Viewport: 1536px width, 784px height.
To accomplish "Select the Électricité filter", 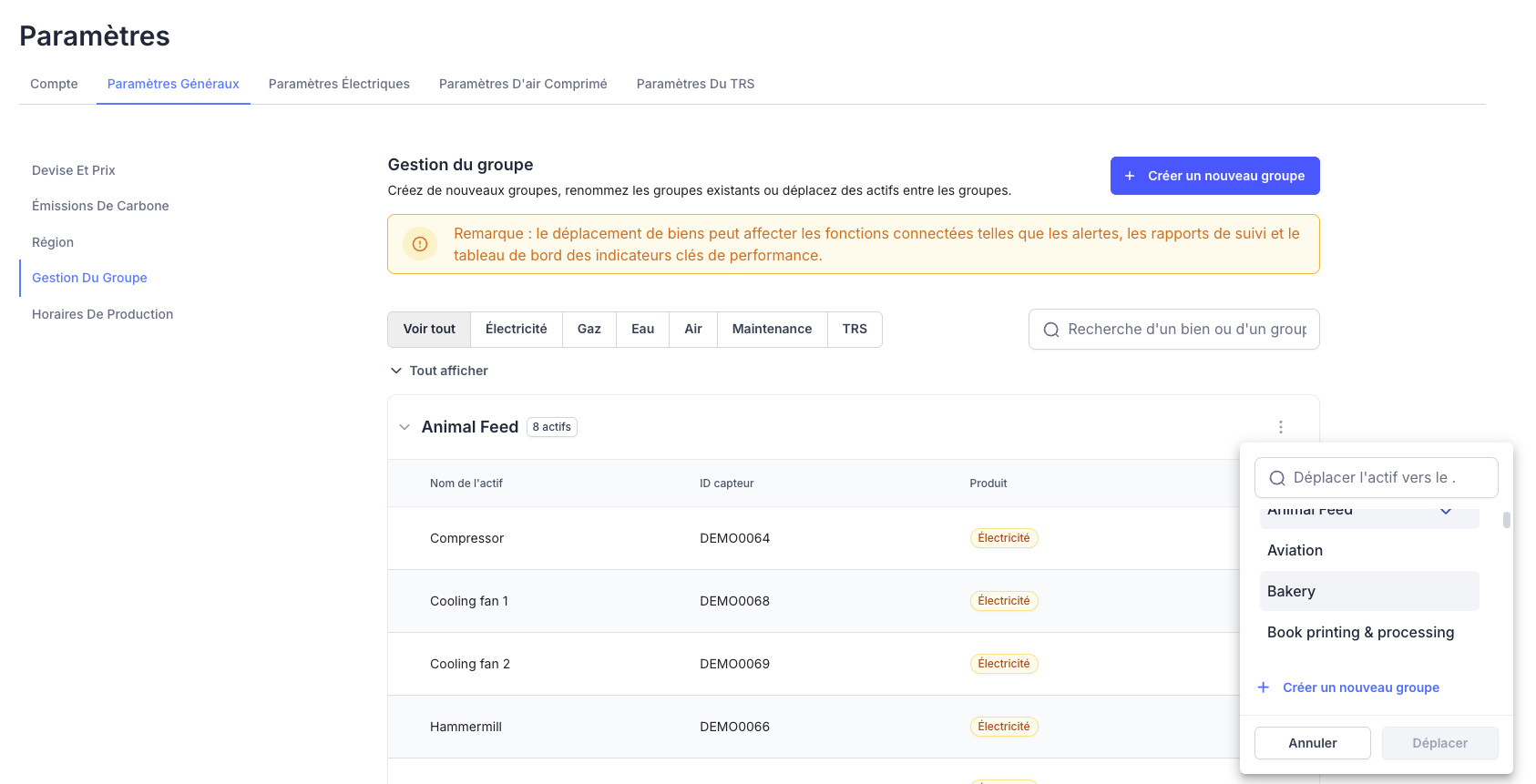I will [516, 329].
